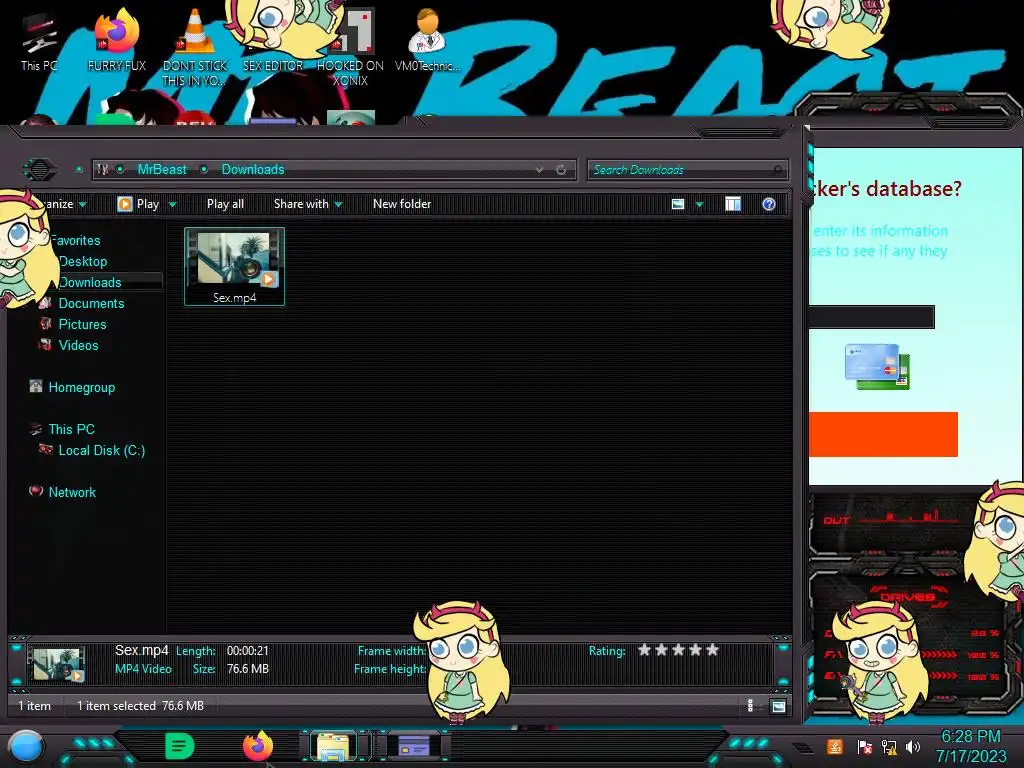Click the orange Java tray icon

(x=834, y=746)
